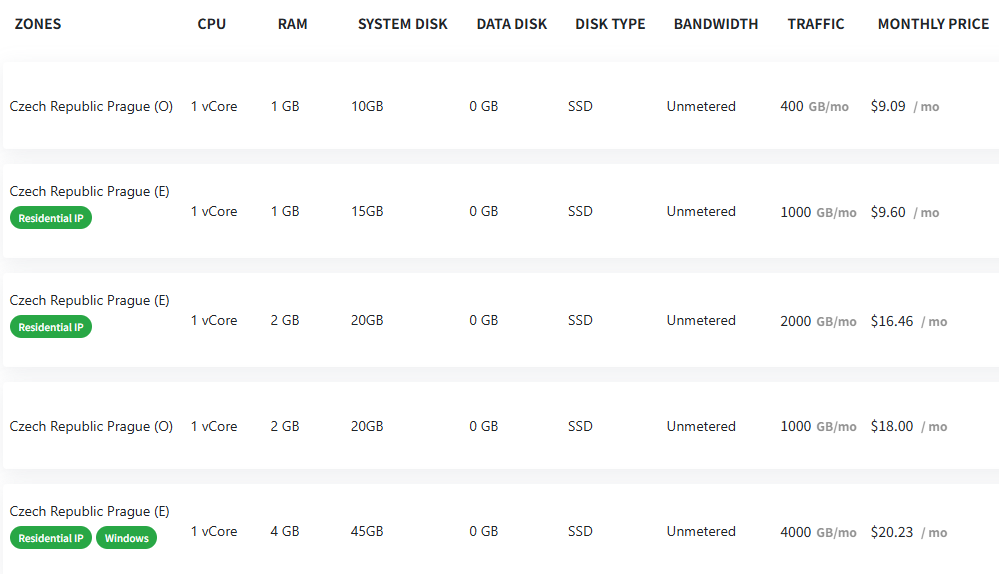The width and height of the screenshot is (999, 574).
Task: Sort by the CPU column header
Action: tap(212, 24)
